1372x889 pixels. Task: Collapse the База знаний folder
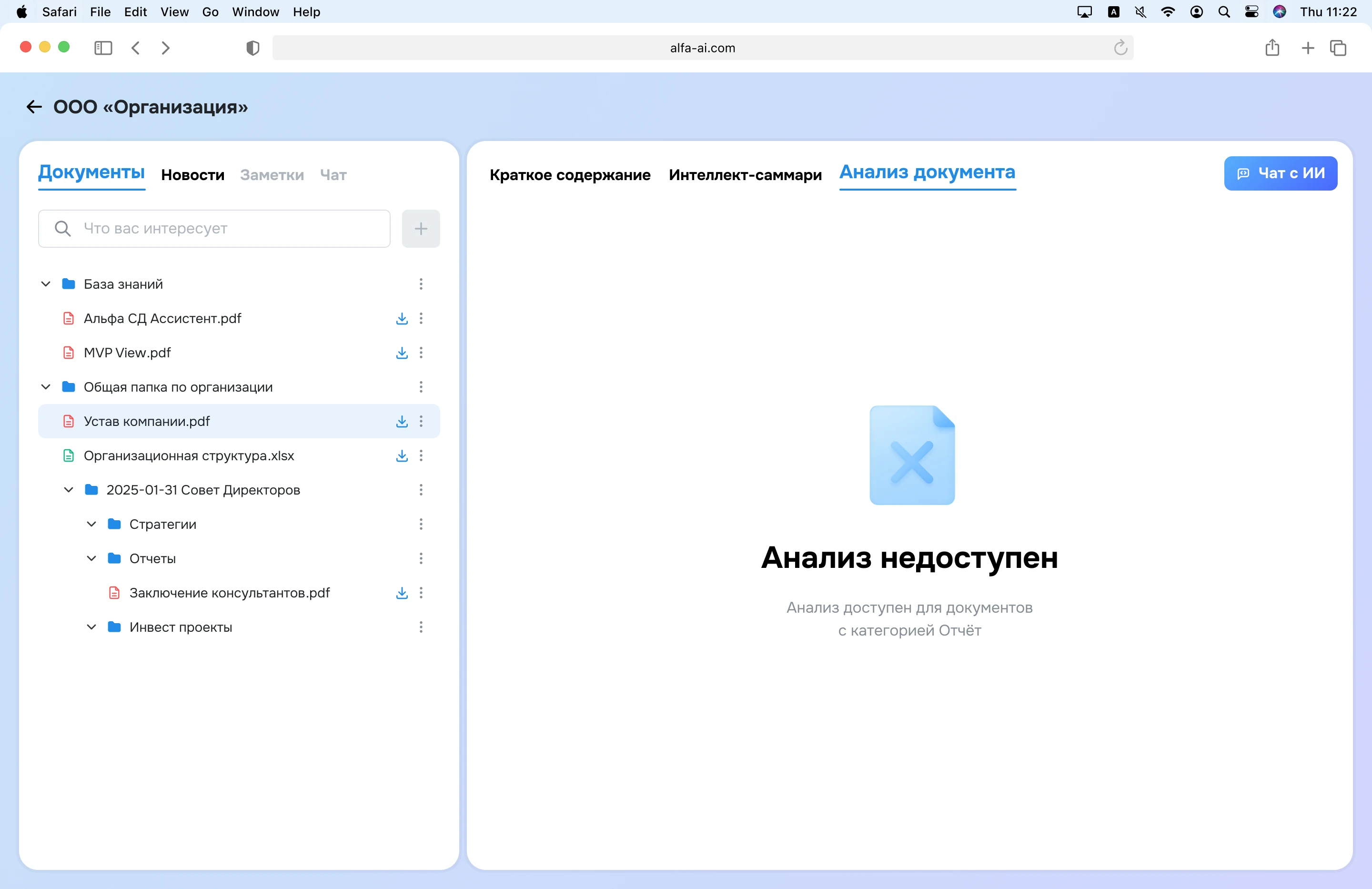46,284
